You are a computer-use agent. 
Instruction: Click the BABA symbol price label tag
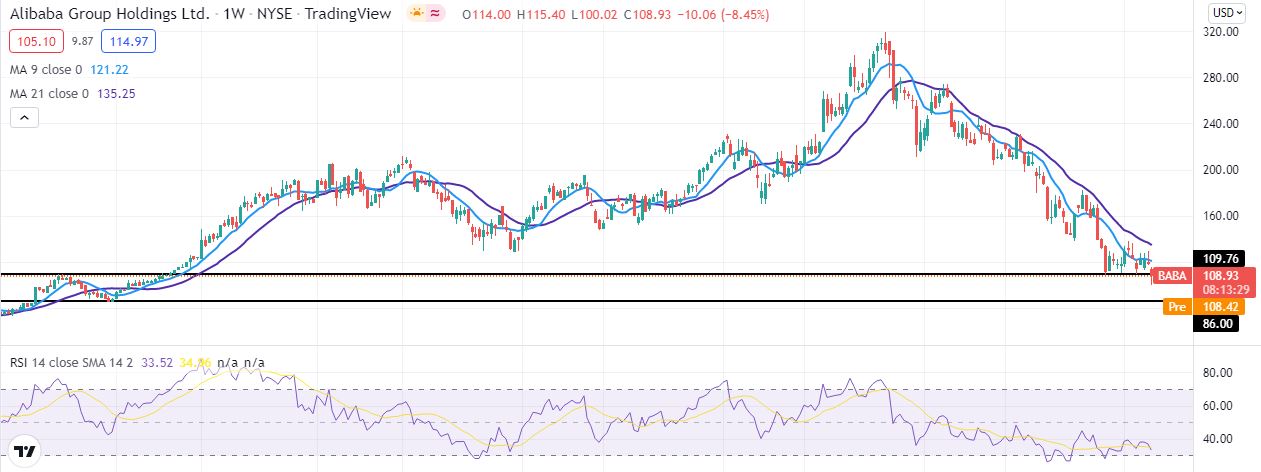pos(1174,275)
